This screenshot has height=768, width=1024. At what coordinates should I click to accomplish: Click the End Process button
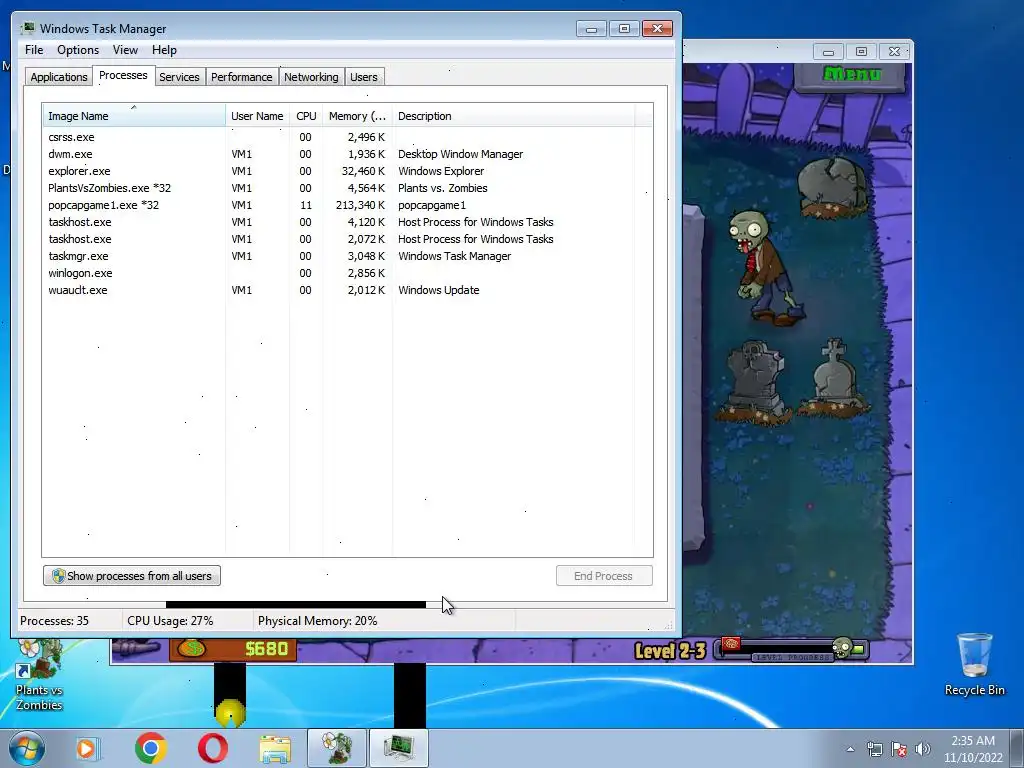603,576
